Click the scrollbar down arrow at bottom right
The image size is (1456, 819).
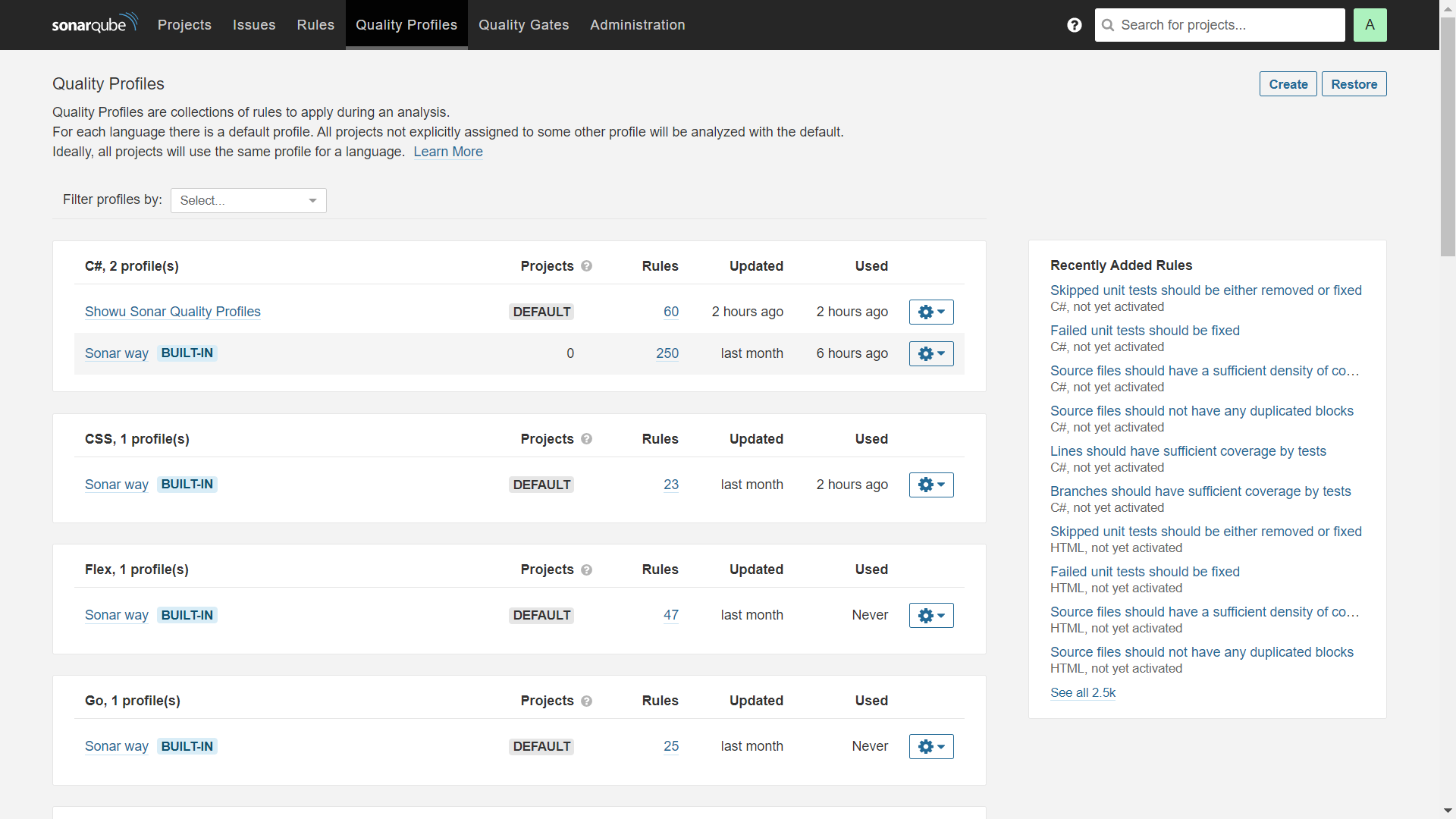click(x=1448, y=811)
